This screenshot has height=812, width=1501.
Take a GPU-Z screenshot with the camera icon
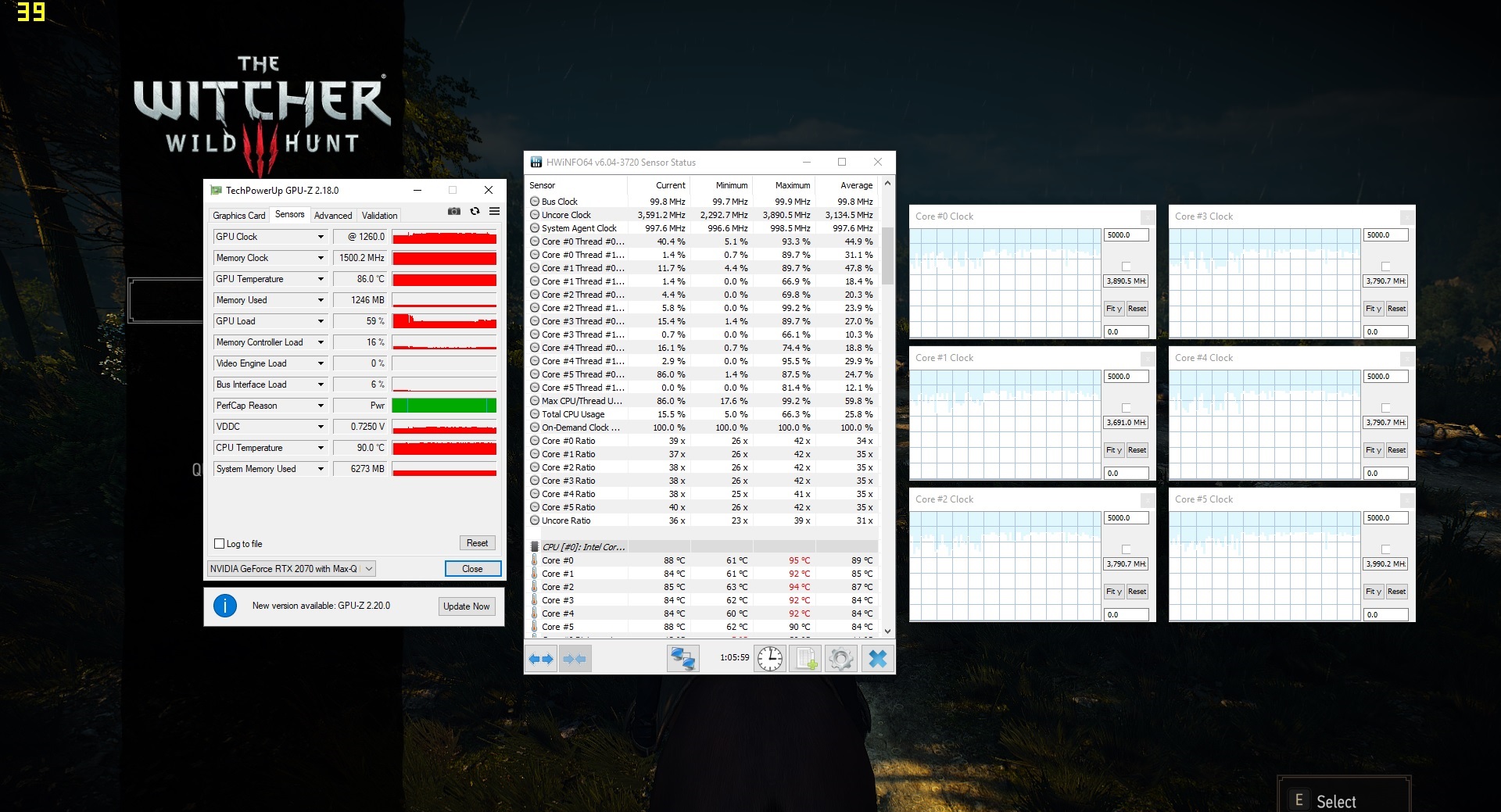click(454, 212)
